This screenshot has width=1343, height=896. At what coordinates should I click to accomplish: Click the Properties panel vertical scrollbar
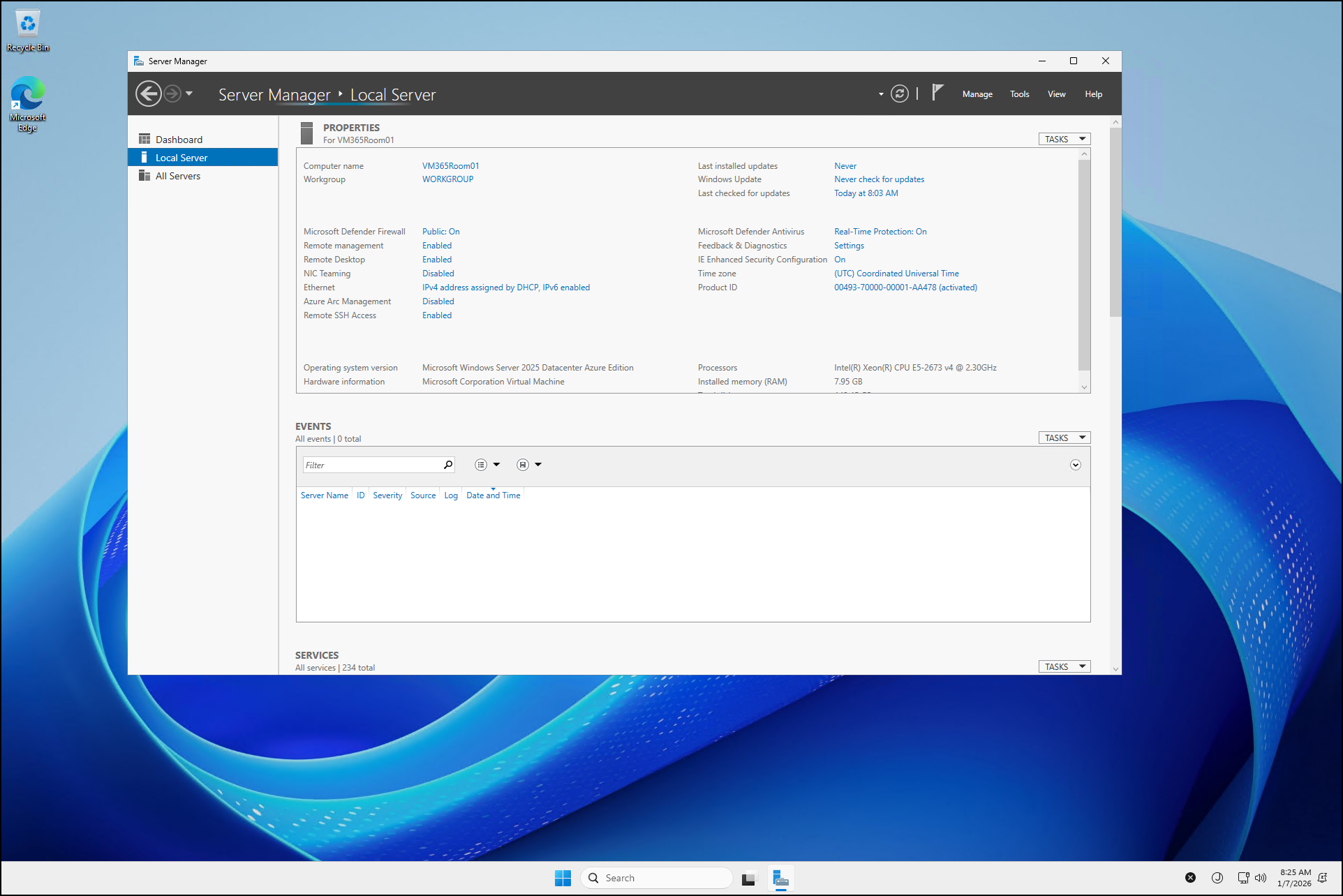point(1083,265)
